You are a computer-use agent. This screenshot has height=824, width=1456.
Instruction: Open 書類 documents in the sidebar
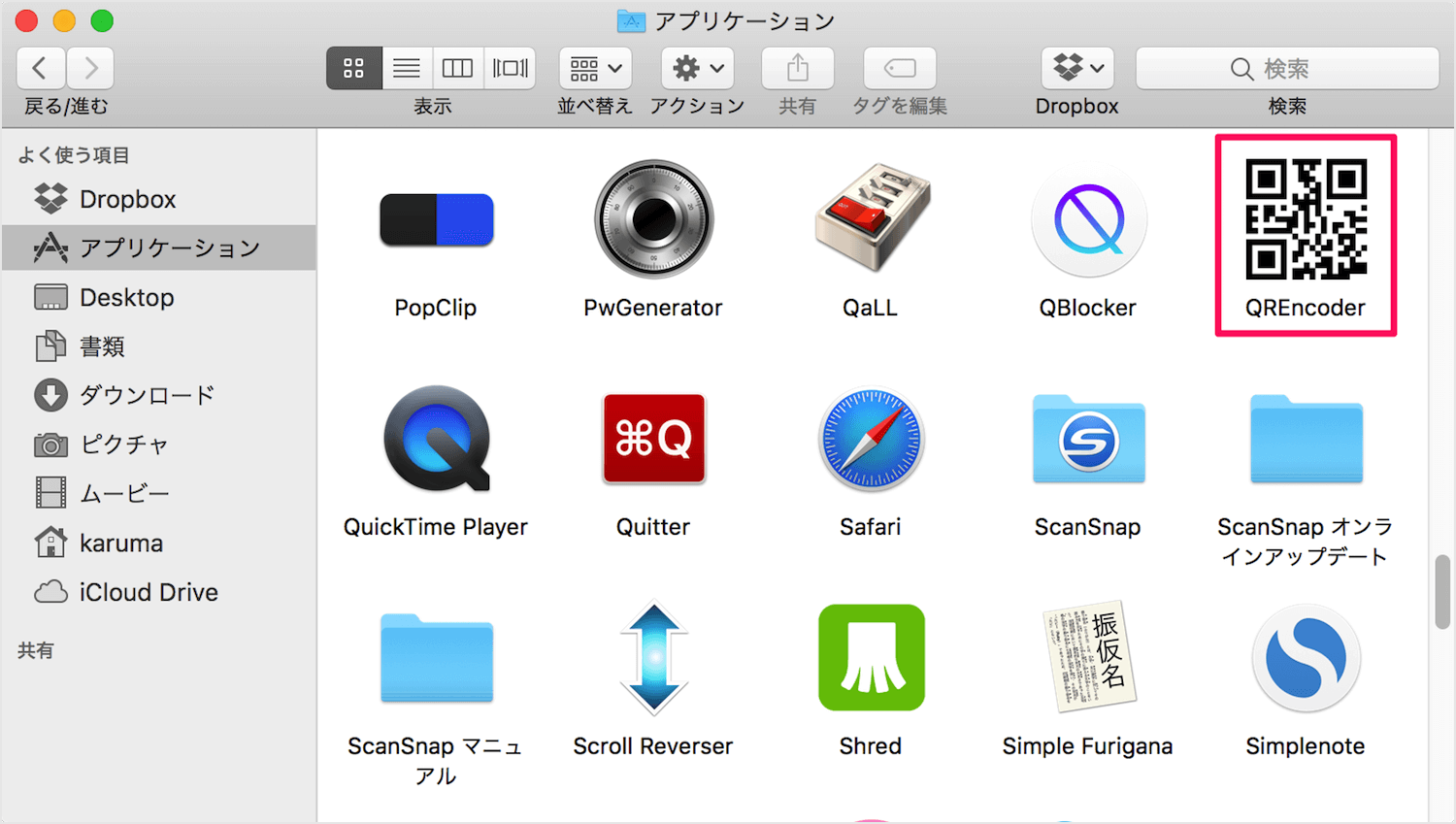tap(159, 346)
